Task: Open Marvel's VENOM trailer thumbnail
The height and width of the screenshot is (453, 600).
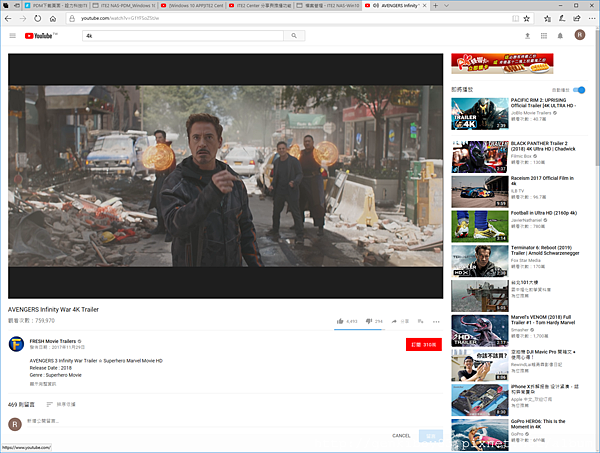Action: [480, 331]
